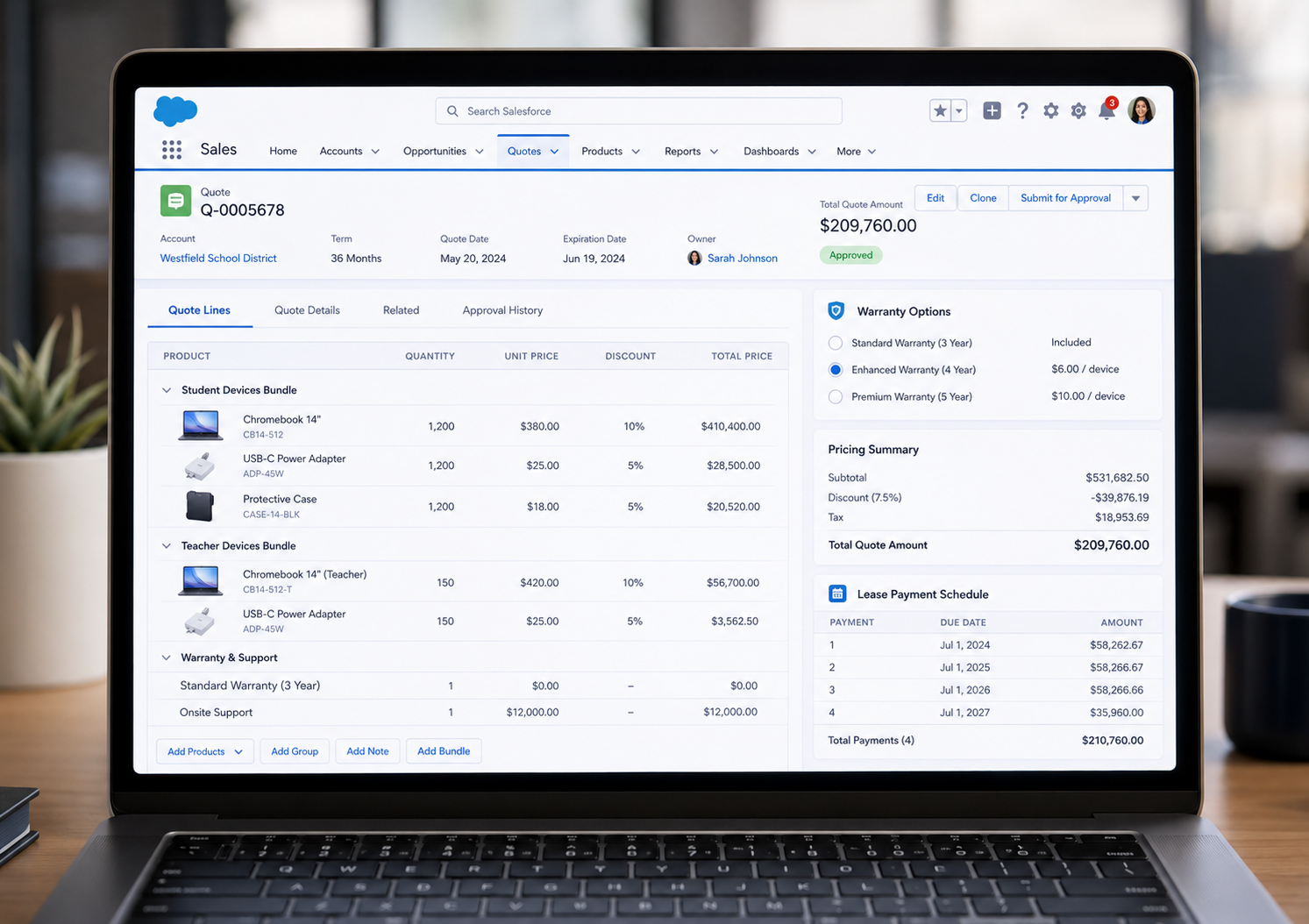Open Westfield School District account link
1309x924 pixels.
pos(218,259)
